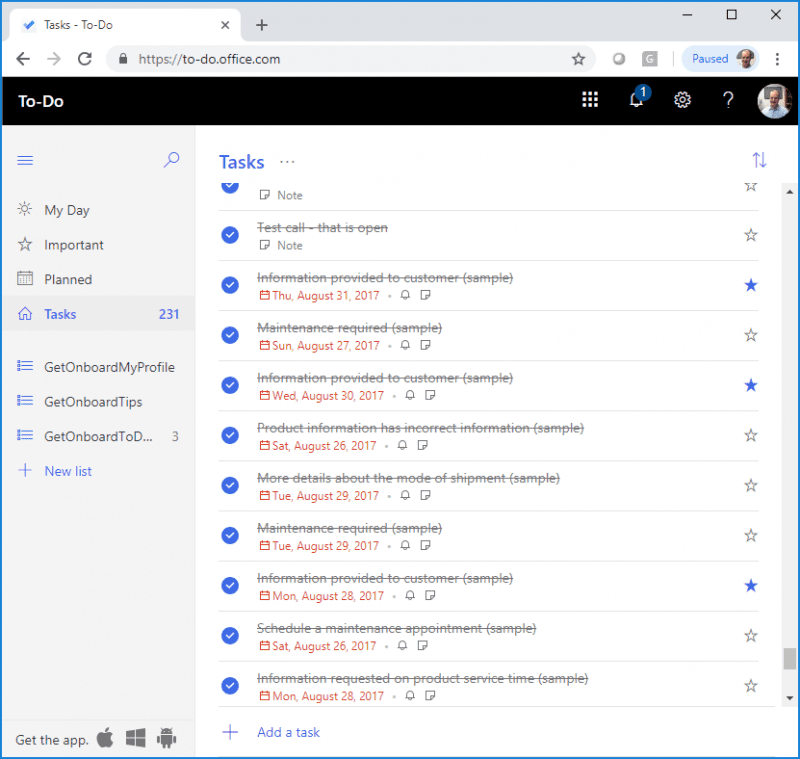Open the Office apps launcher grid
800x759 pixels.
pyautogui.click(x=590, y=100)
